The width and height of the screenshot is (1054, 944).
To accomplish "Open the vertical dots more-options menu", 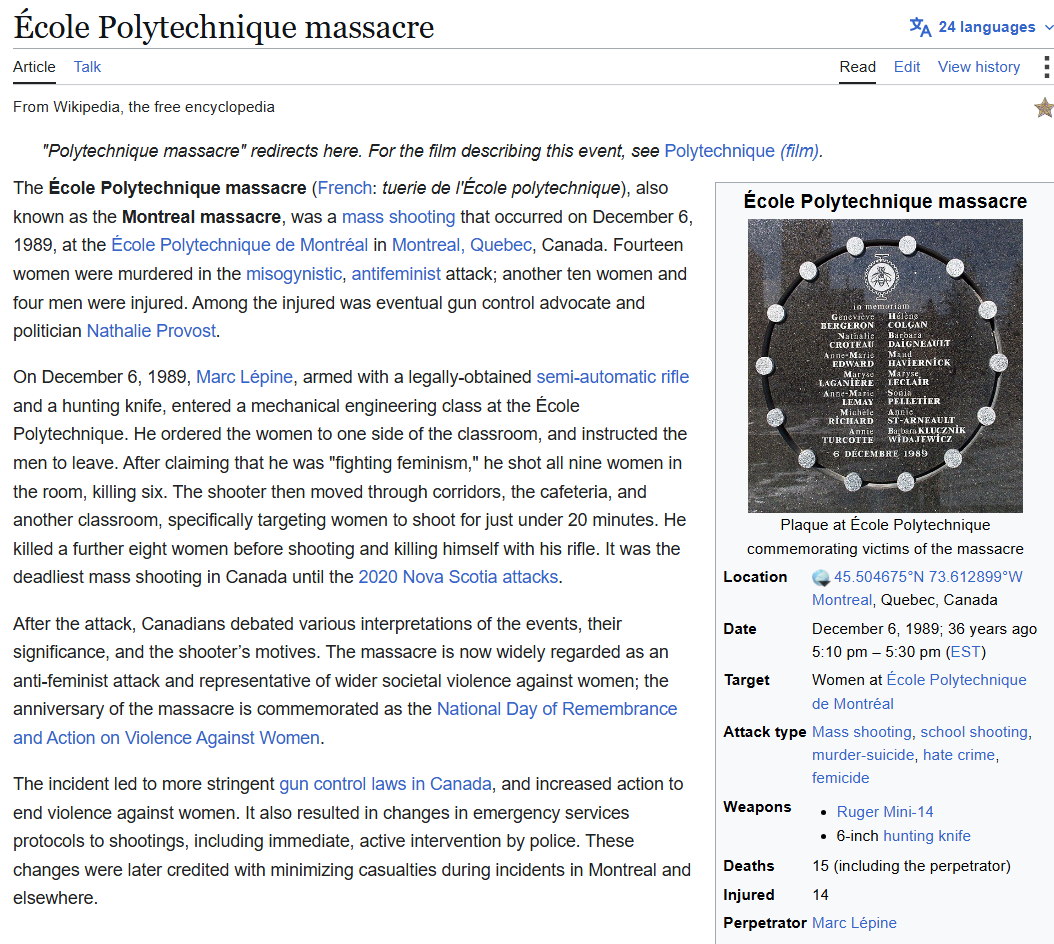I will point(1046,67).
